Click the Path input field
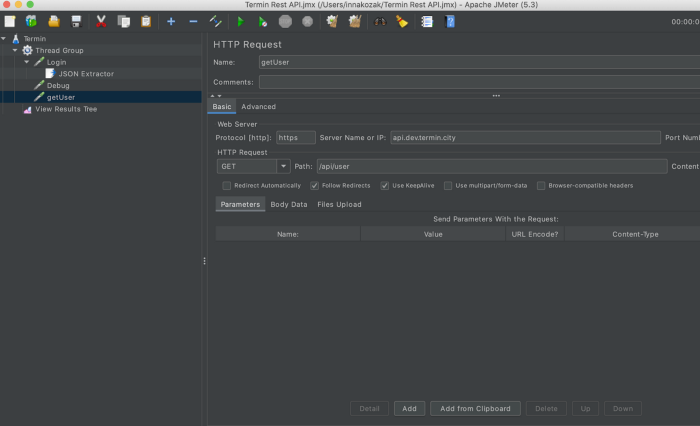700x426 pixels. tap(490, 167)
